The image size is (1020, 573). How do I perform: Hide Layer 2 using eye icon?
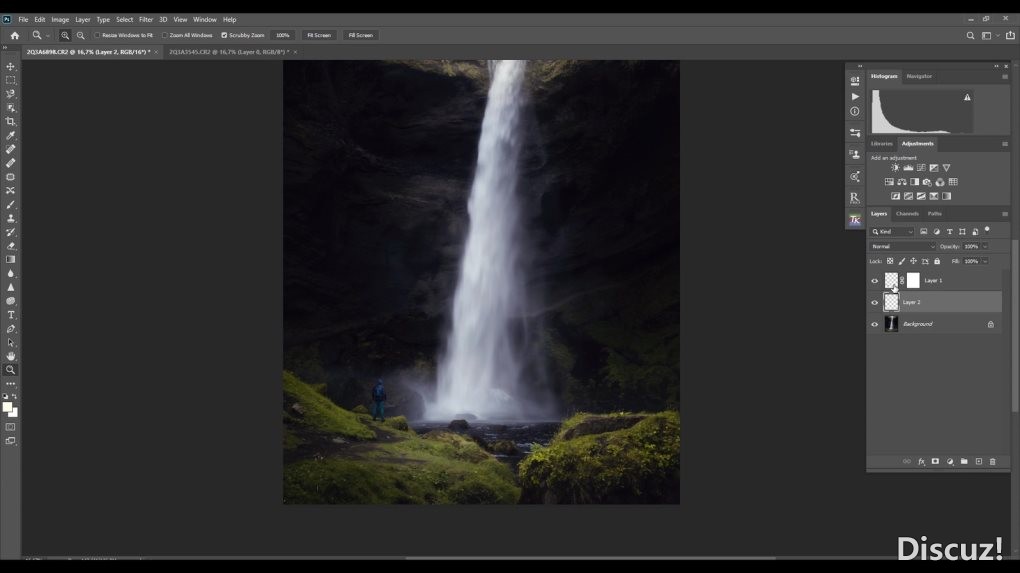coord(874,302)
